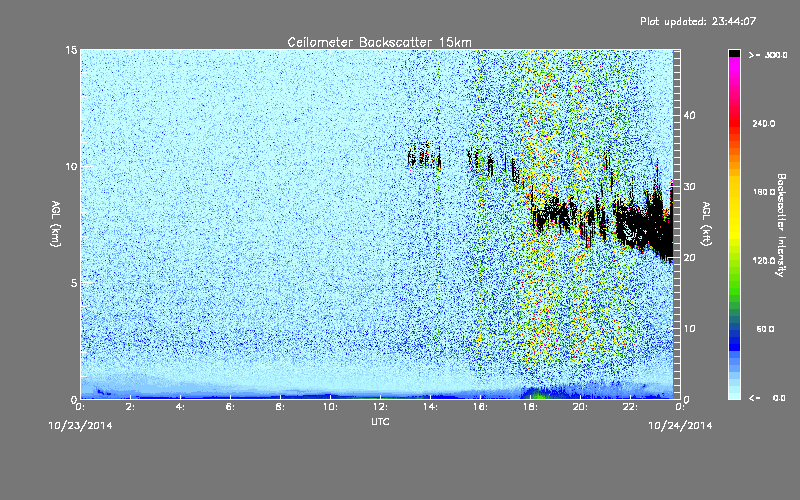Click the cloud layer near 10 km at 14 UTC
The width and height of the screenshot is (800, 500).
coord(424,156)
